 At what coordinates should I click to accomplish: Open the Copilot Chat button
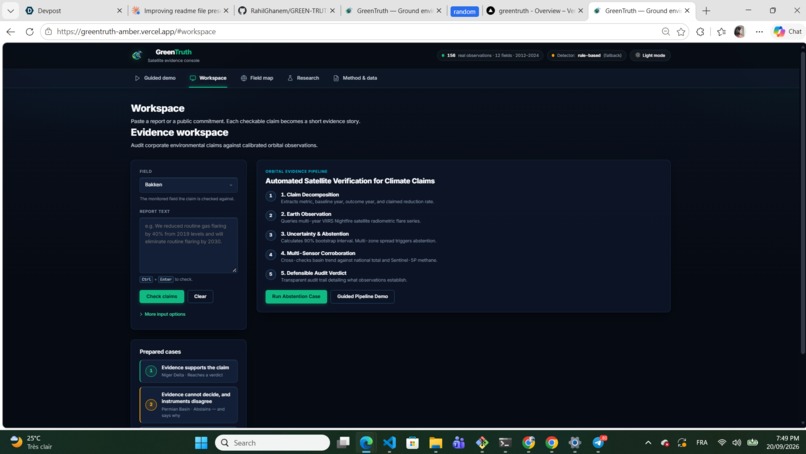click(787, 32)
